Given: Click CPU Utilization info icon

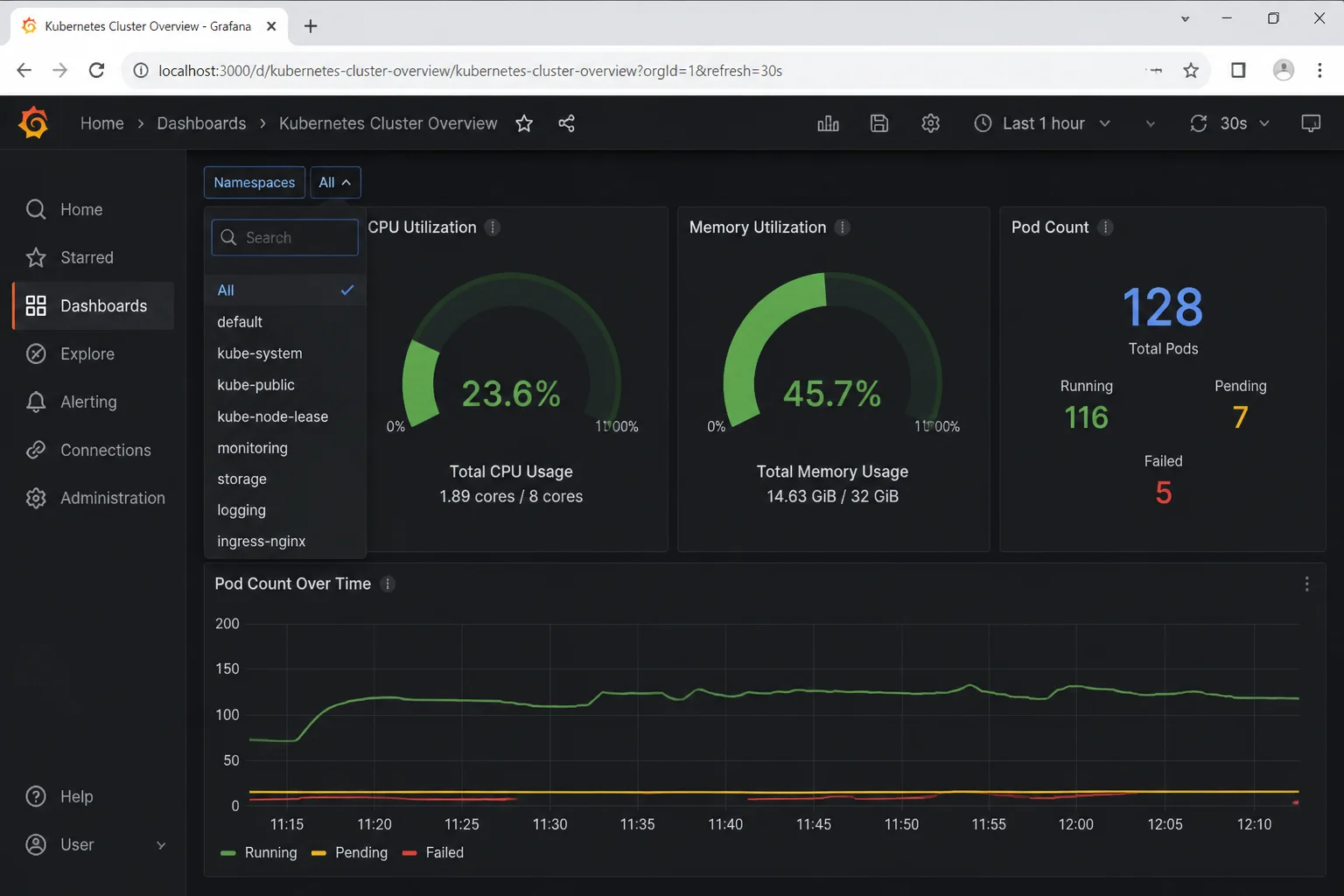Looking at the screenshot, I should click(x=493, y=227).
